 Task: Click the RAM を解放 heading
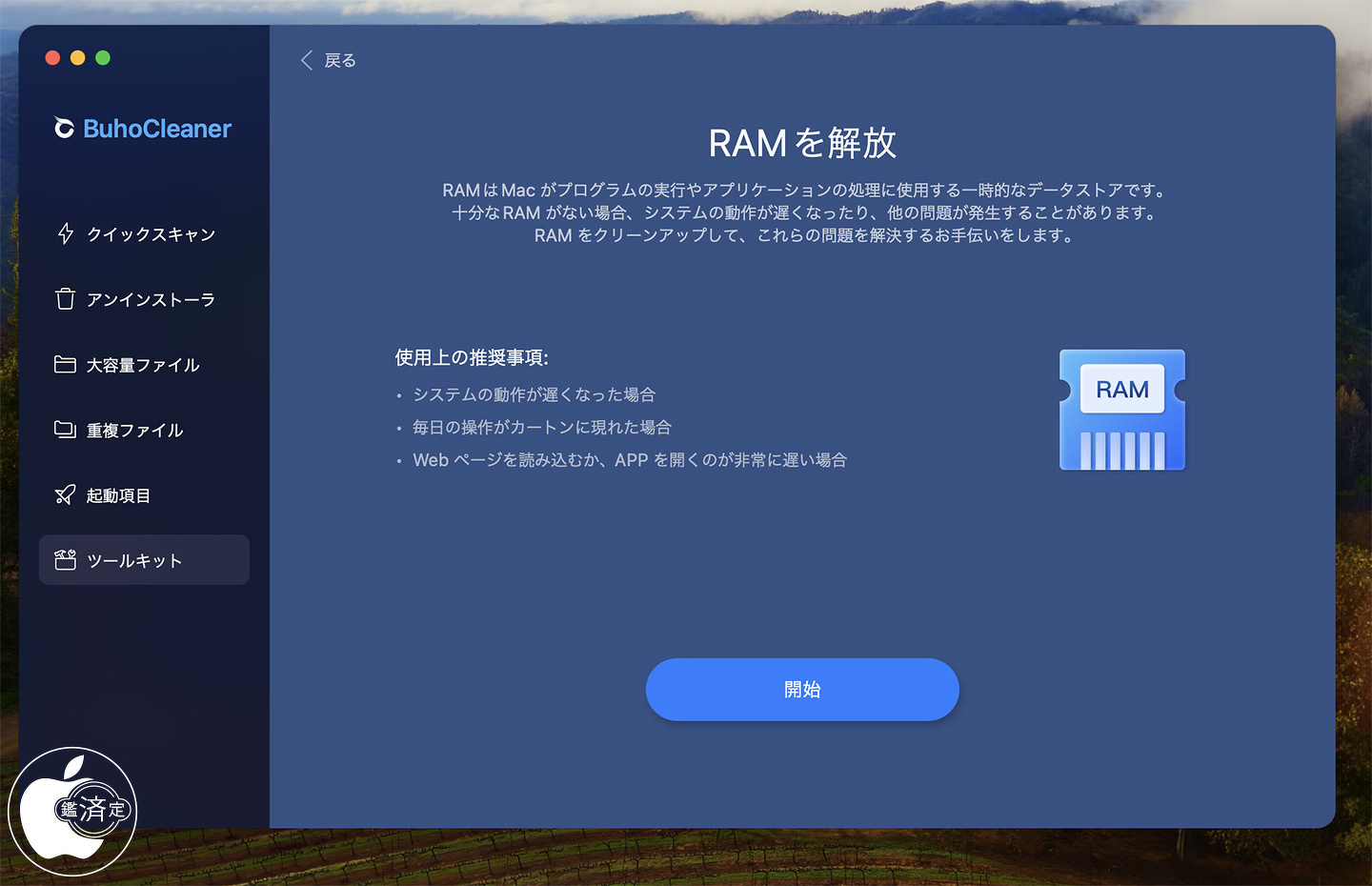click(802, 143)
